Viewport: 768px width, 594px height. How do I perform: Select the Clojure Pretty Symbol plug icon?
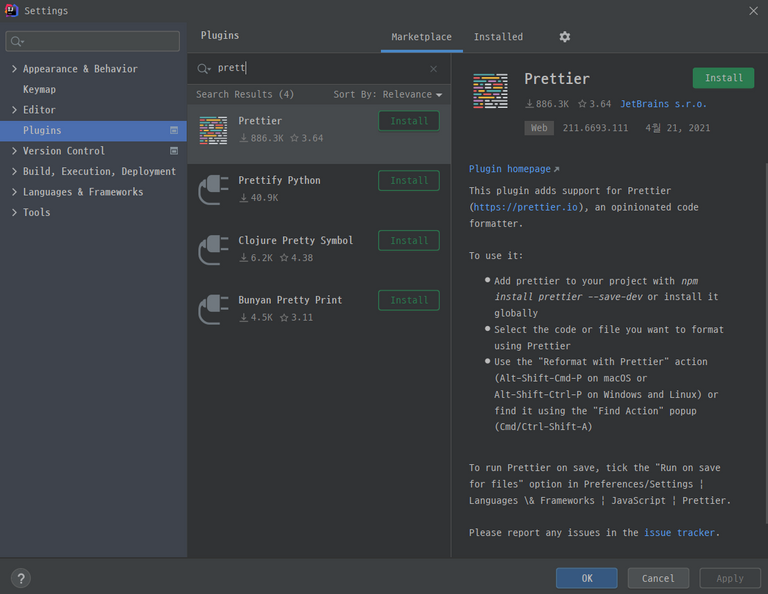click(x=214, y=250)
